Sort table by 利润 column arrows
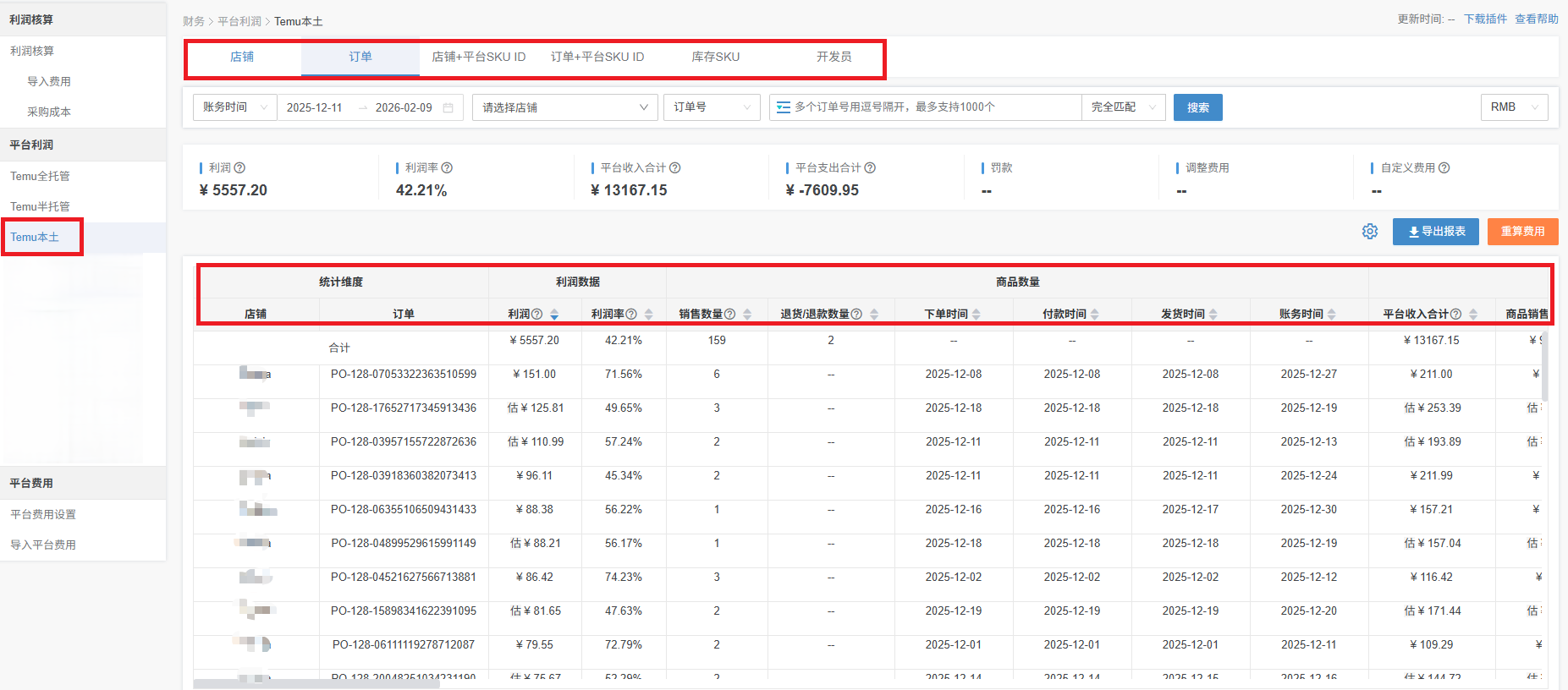The height and width of the screenshot is (690, 1568). point(554,315)
